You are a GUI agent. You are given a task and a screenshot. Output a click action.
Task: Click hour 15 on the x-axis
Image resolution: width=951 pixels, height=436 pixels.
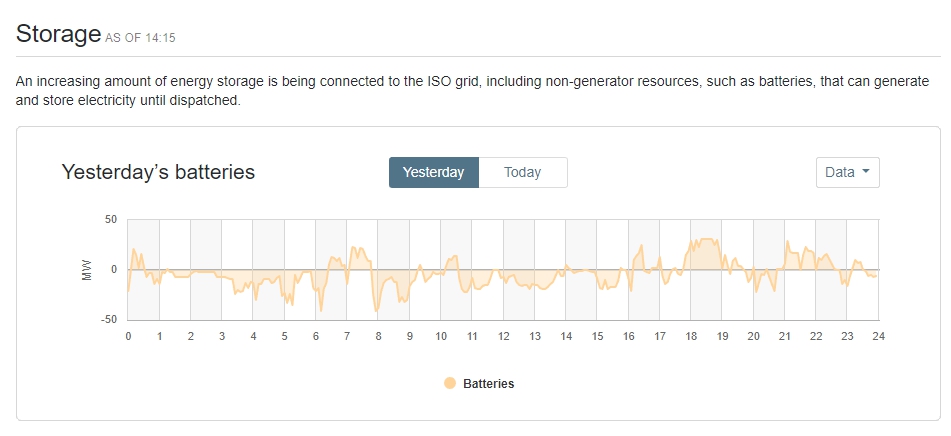(x=597, y=336)
